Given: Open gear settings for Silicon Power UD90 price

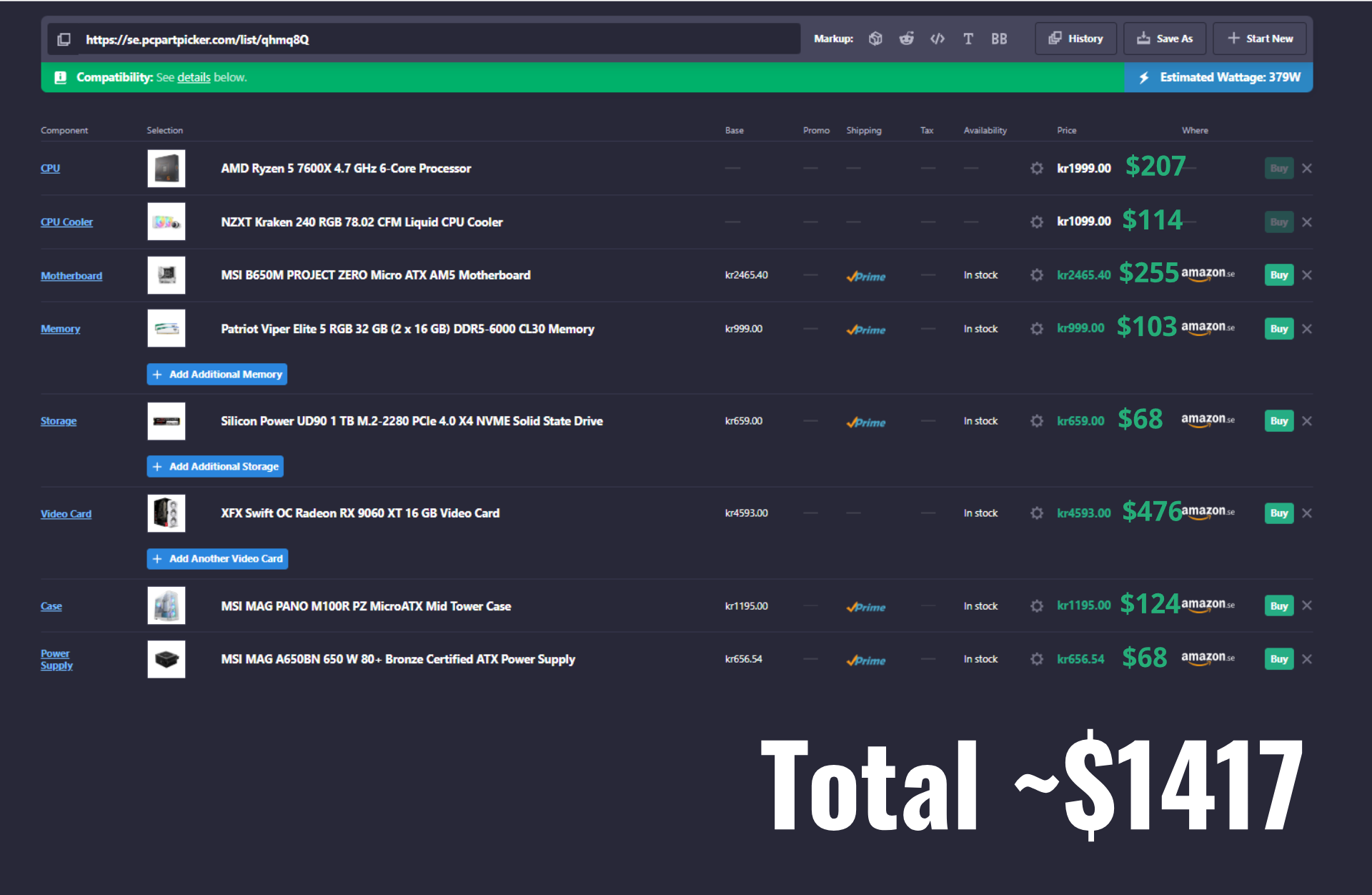Looking at the screenshot, I should (1037, 421).
